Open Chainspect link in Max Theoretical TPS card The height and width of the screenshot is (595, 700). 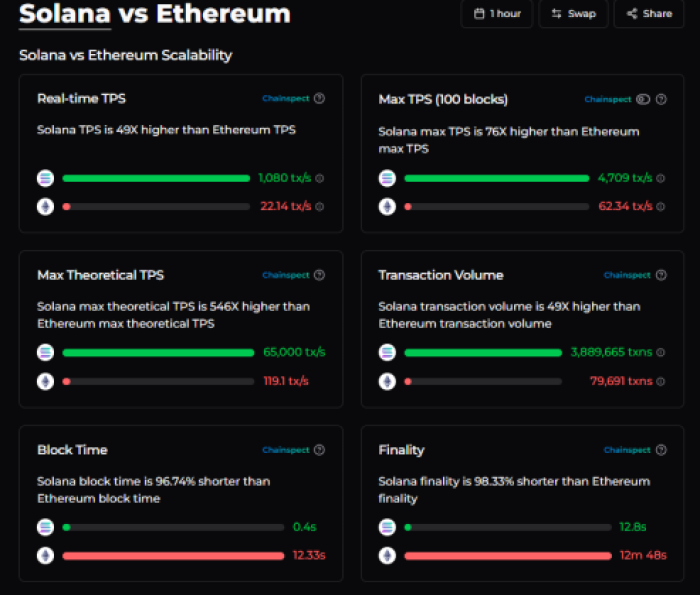(286, 275)
